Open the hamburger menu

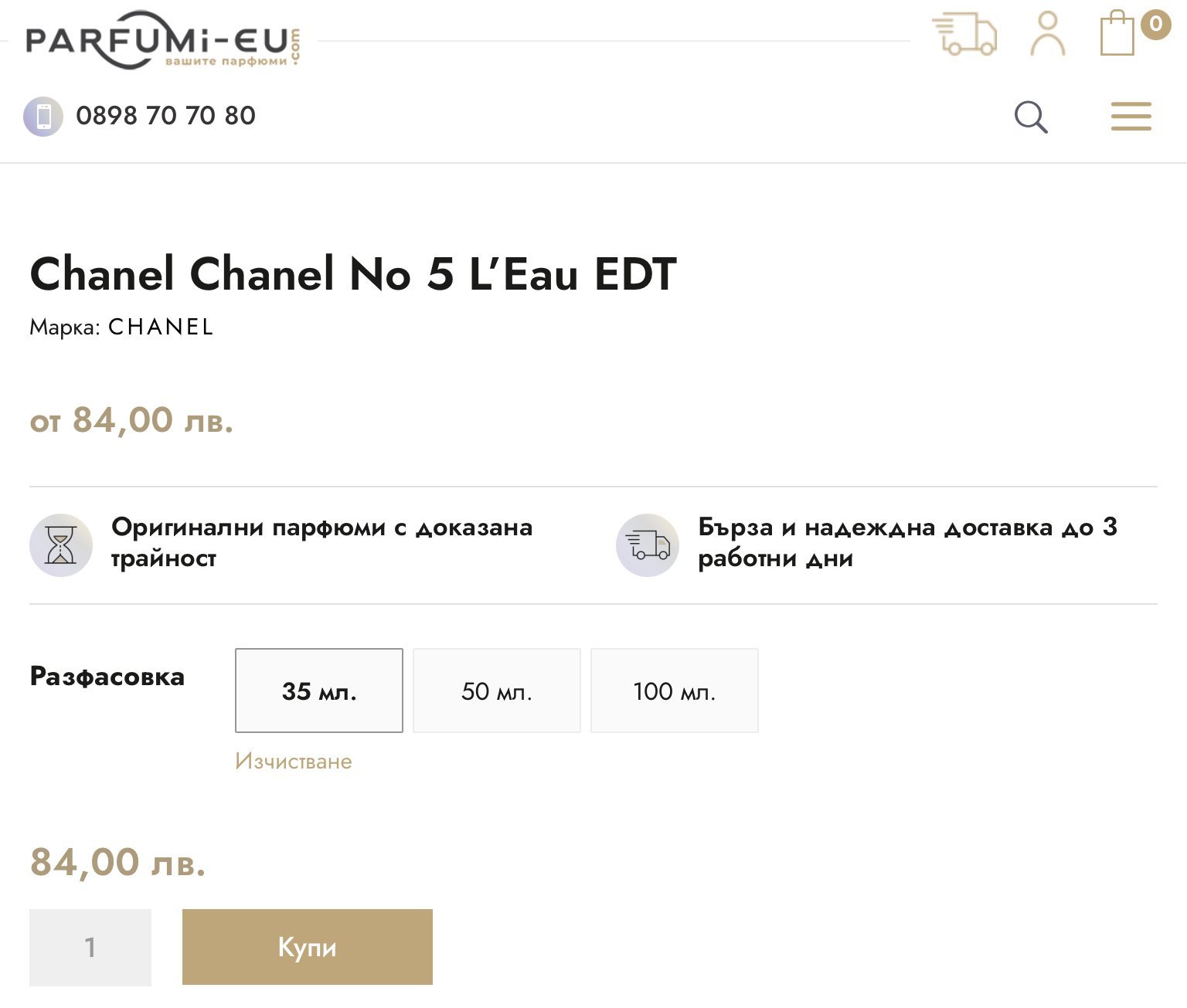pos(1131,117)
